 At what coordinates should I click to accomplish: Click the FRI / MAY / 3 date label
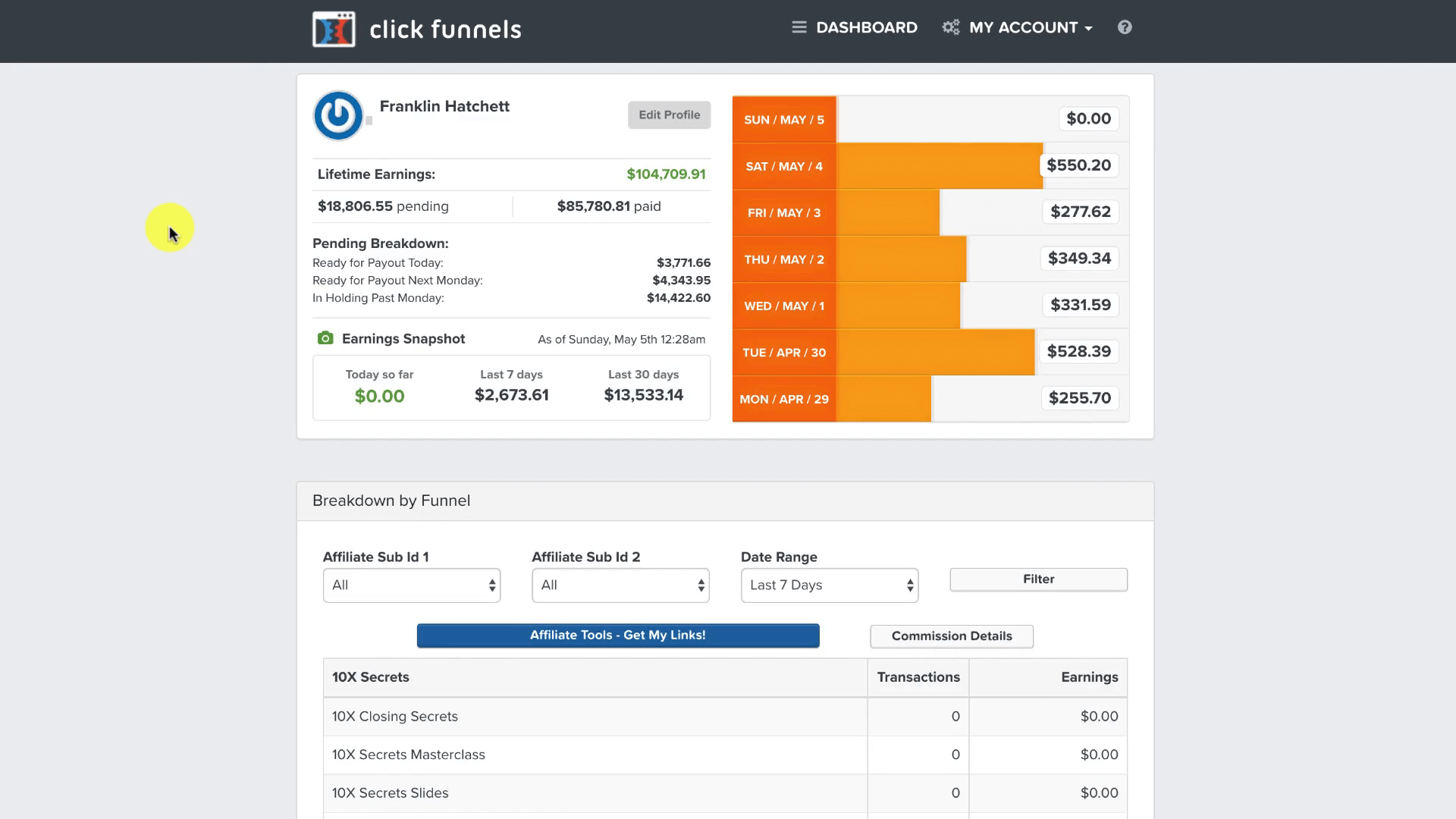click(784, 213)
